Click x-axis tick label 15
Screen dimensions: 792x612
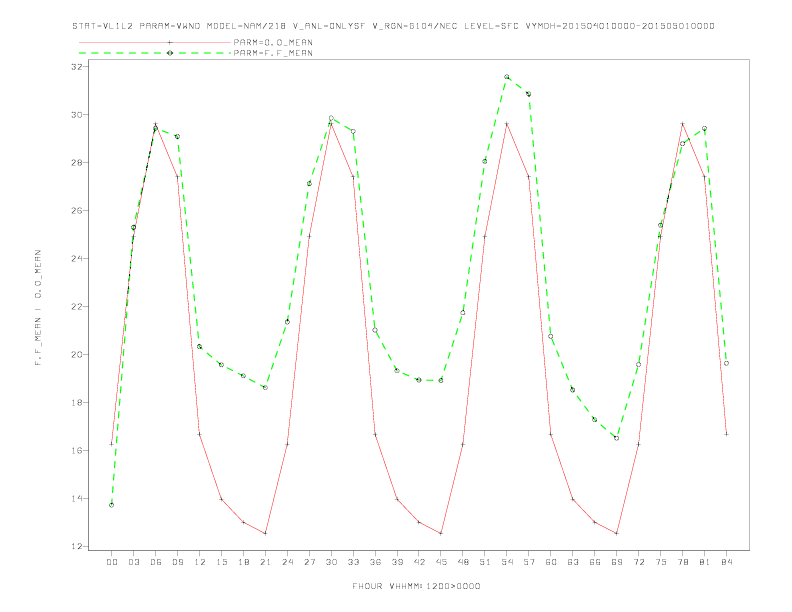[221, 562]
